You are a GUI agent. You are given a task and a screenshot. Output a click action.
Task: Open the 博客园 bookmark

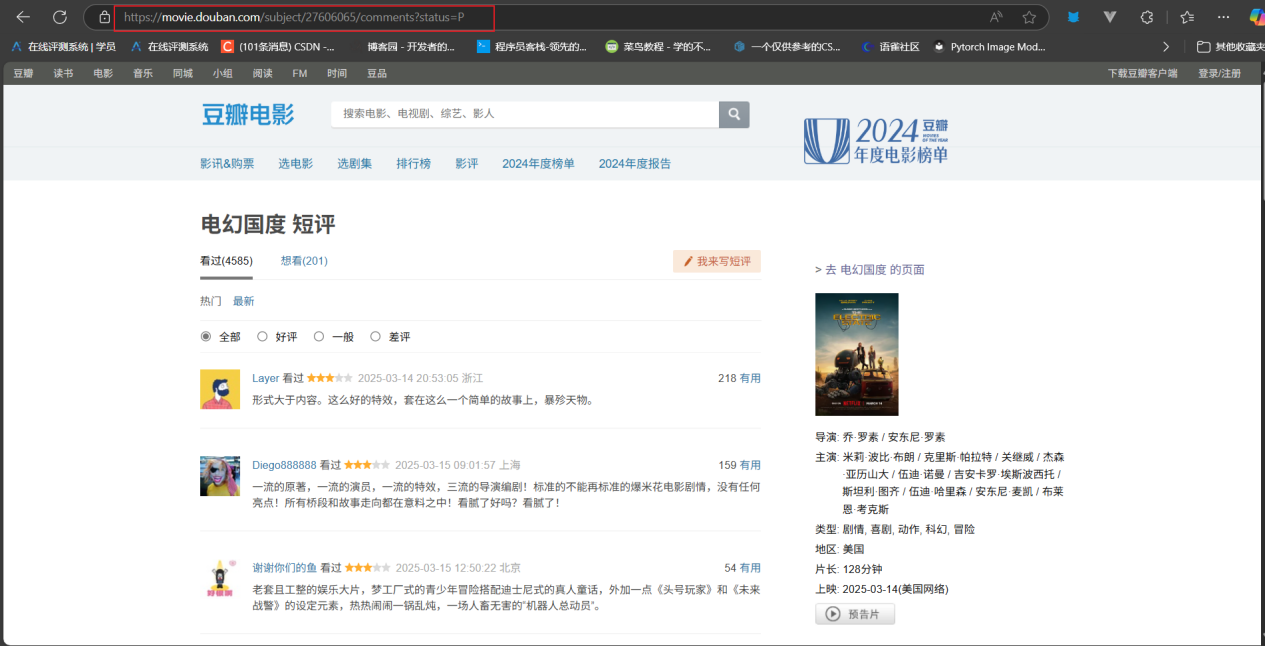[410, 46]
